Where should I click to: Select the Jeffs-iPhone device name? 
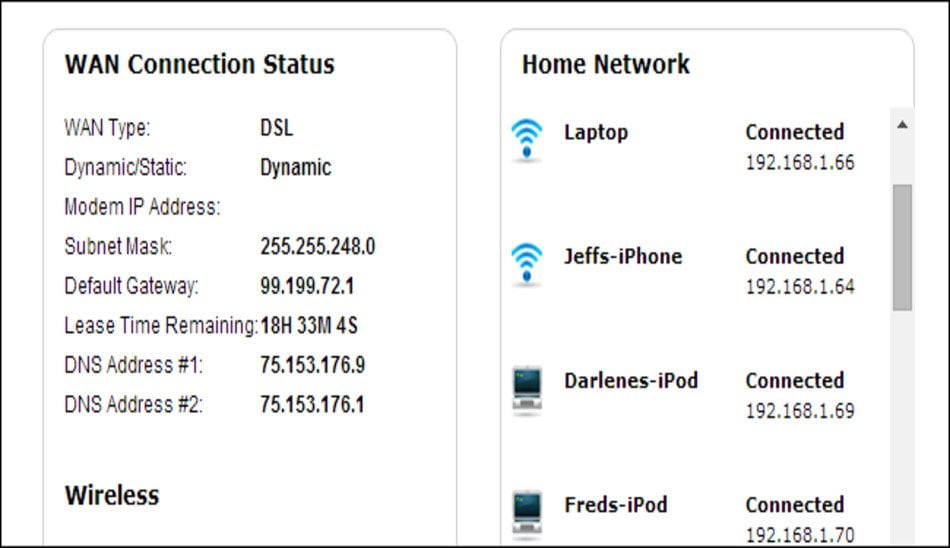click(623, 256)
